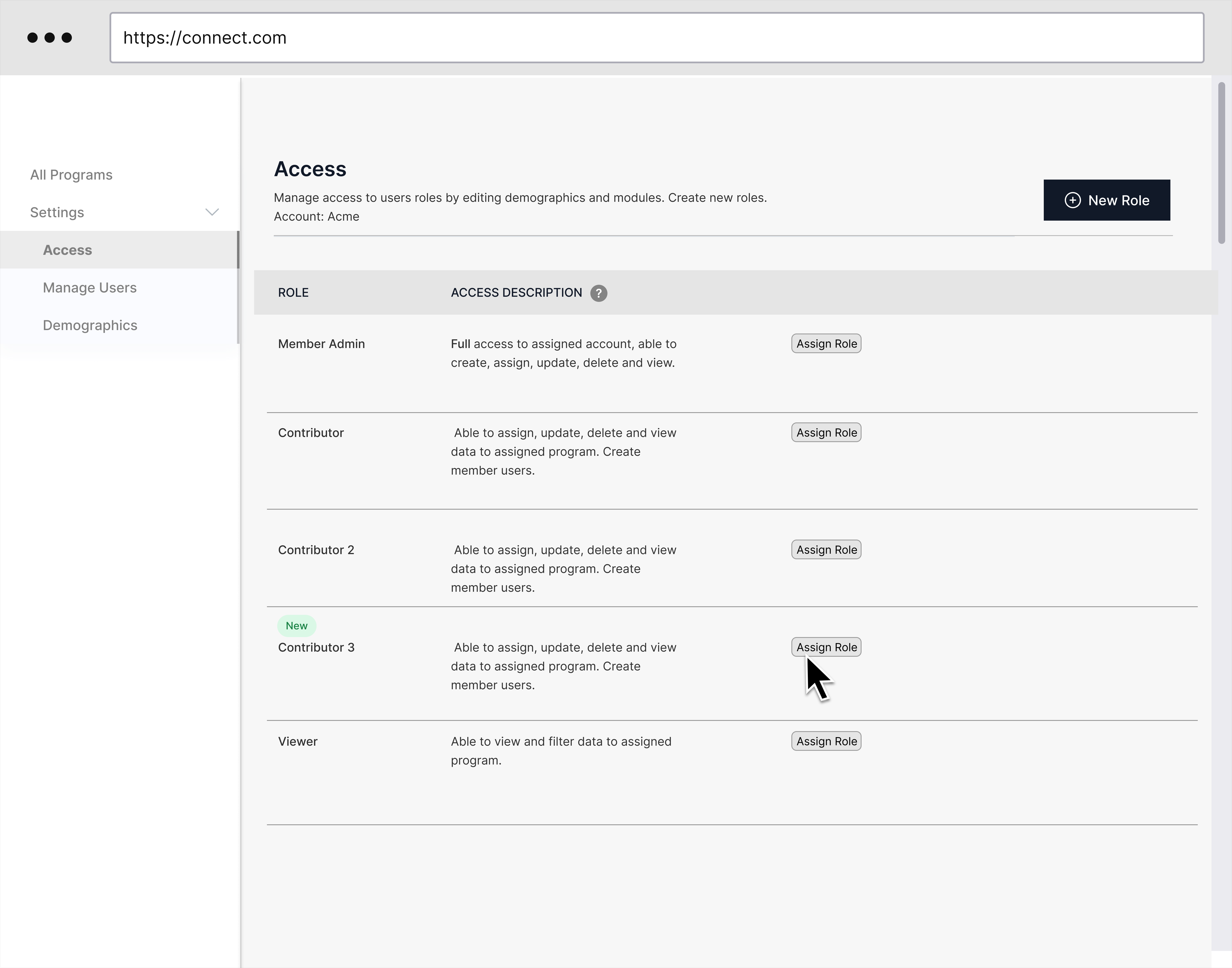
Task: Select the Contributor role name
Action: 311,433
